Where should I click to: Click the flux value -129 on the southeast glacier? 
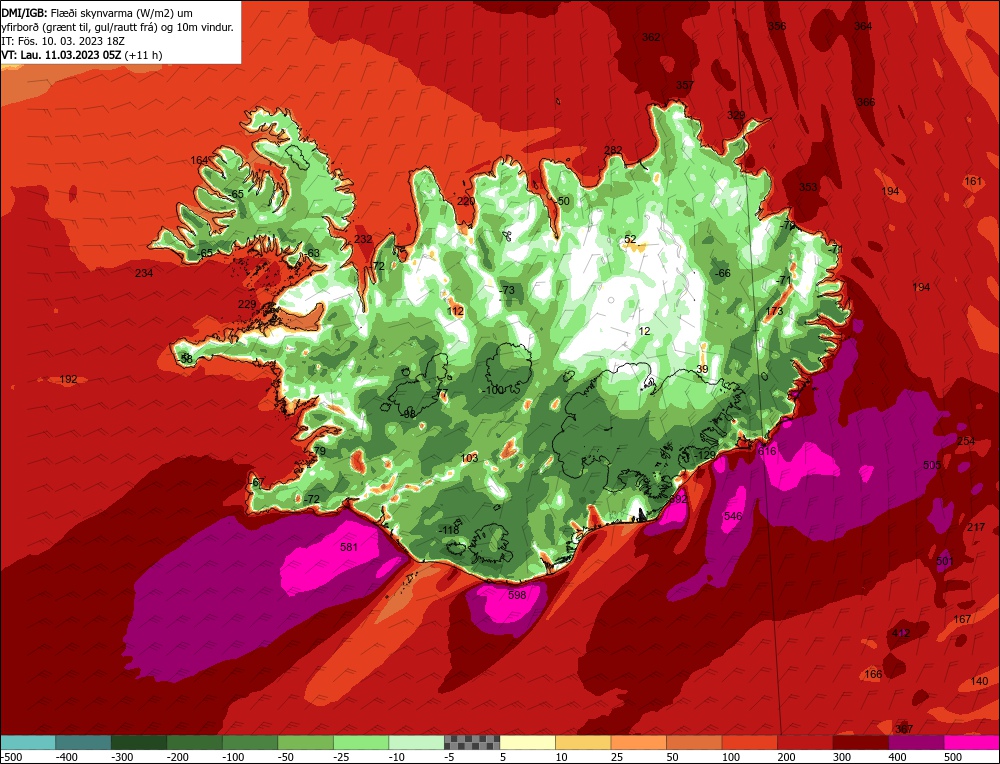705,455
